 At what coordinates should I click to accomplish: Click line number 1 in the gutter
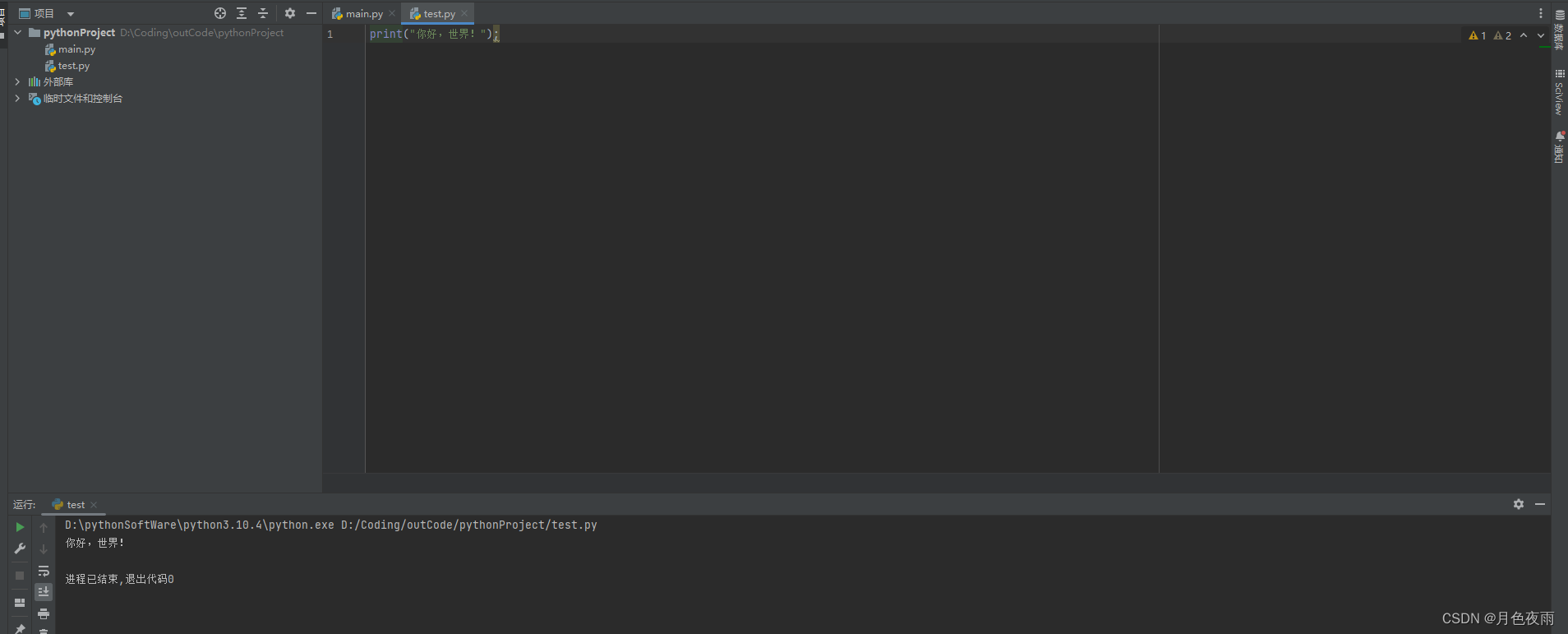point(330,35)
